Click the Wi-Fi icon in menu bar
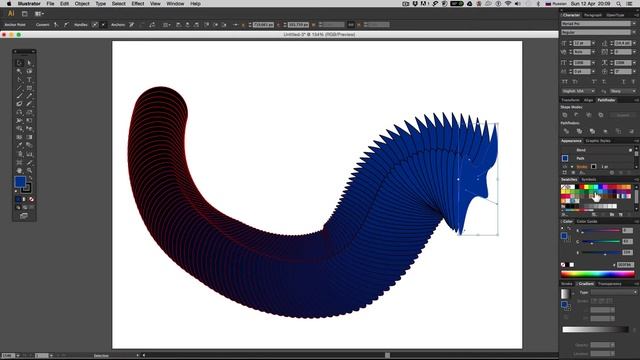This screenshot has height=360, width=640. [508, 4]
